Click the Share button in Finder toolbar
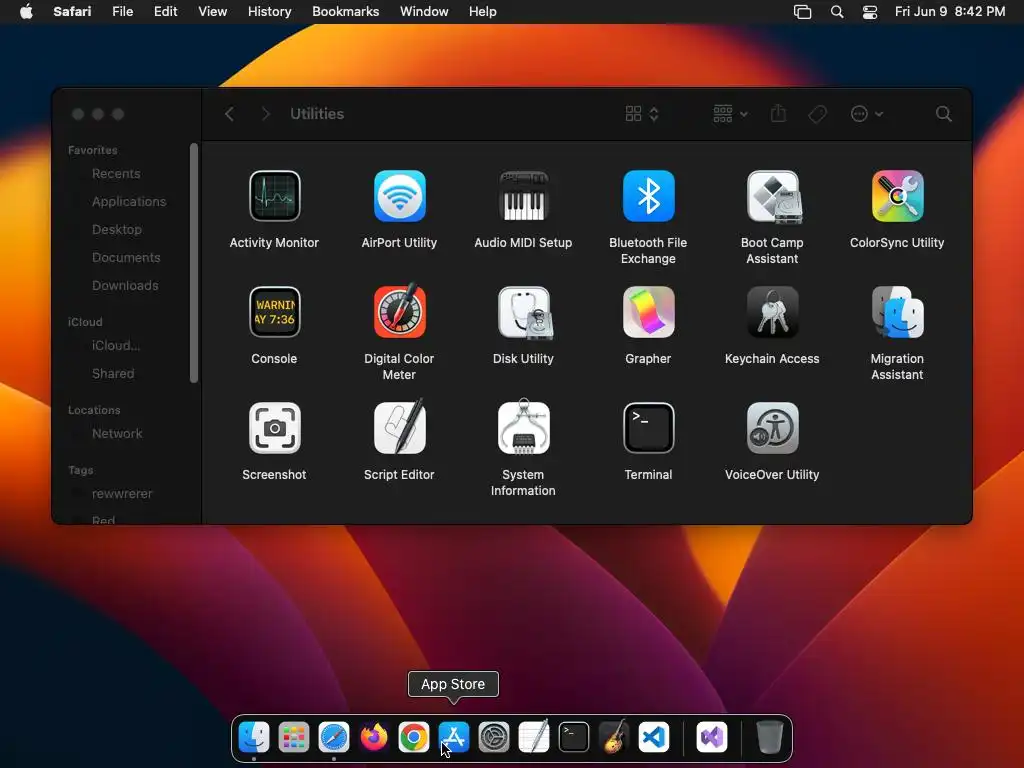The width and height of the screenshot is (1024, 768). click(778, 114)
